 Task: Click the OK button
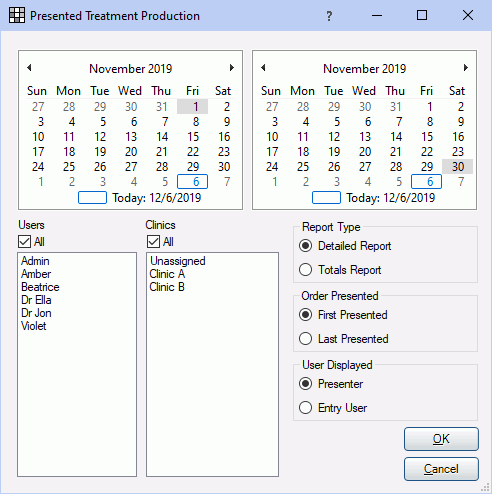(x=441, y=439)
